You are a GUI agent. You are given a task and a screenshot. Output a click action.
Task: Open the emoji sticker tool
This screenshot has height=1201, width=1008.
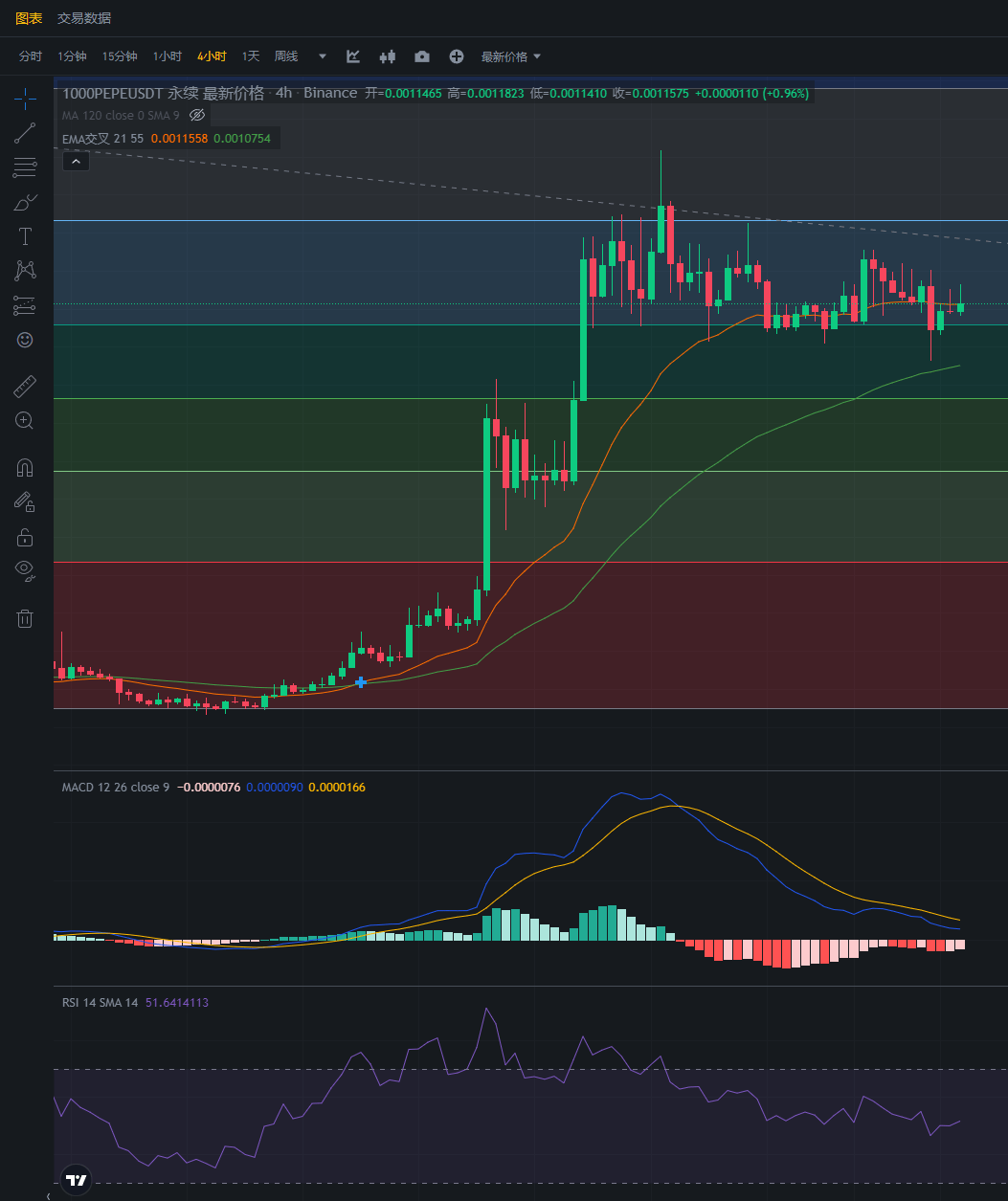(x=25, y=340)
